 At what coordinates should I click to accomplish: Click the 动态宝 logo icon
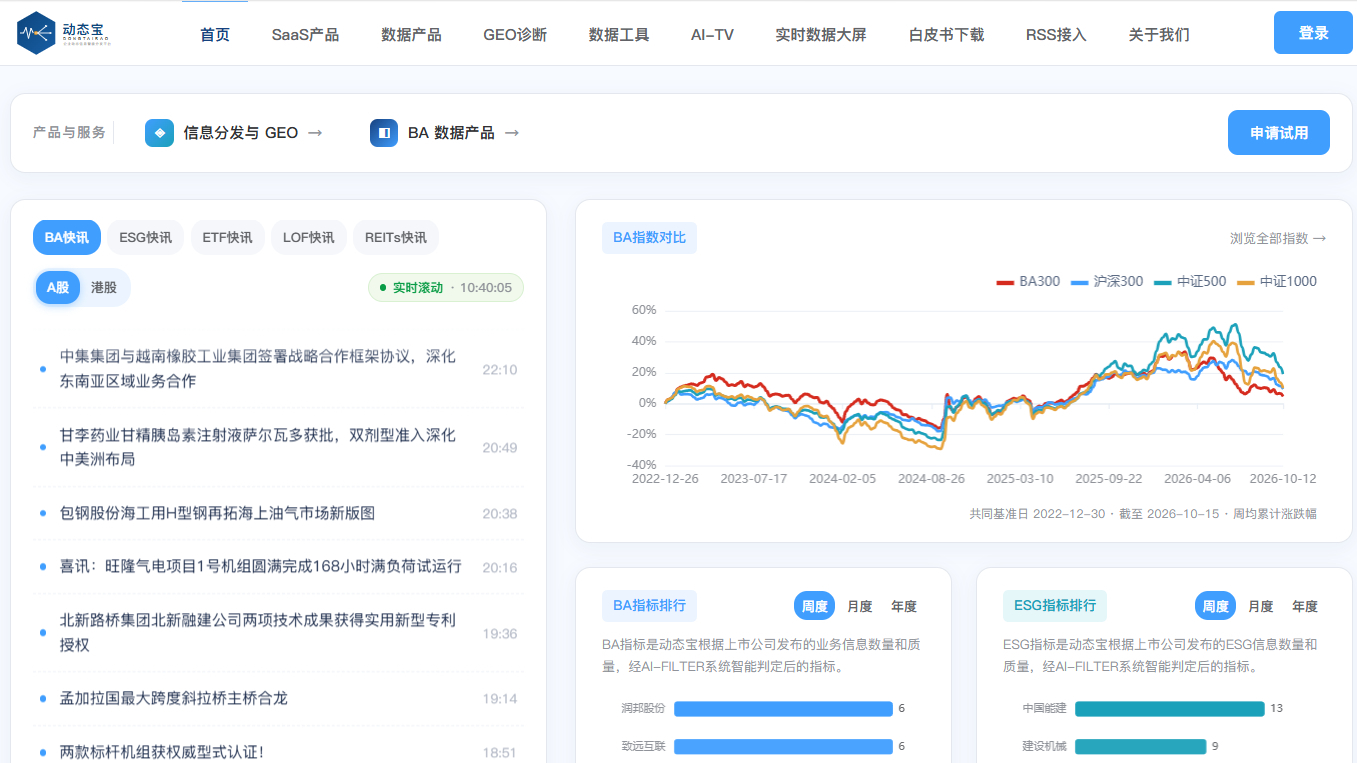click(x=37, y=33)
